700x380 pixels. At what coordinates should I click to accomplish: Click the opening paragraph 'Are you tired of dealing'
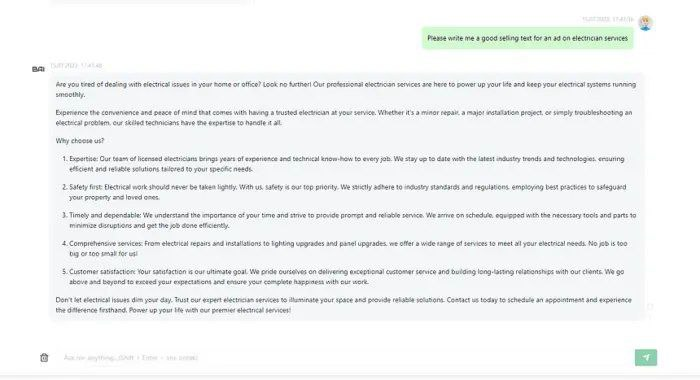click(346, 89)
